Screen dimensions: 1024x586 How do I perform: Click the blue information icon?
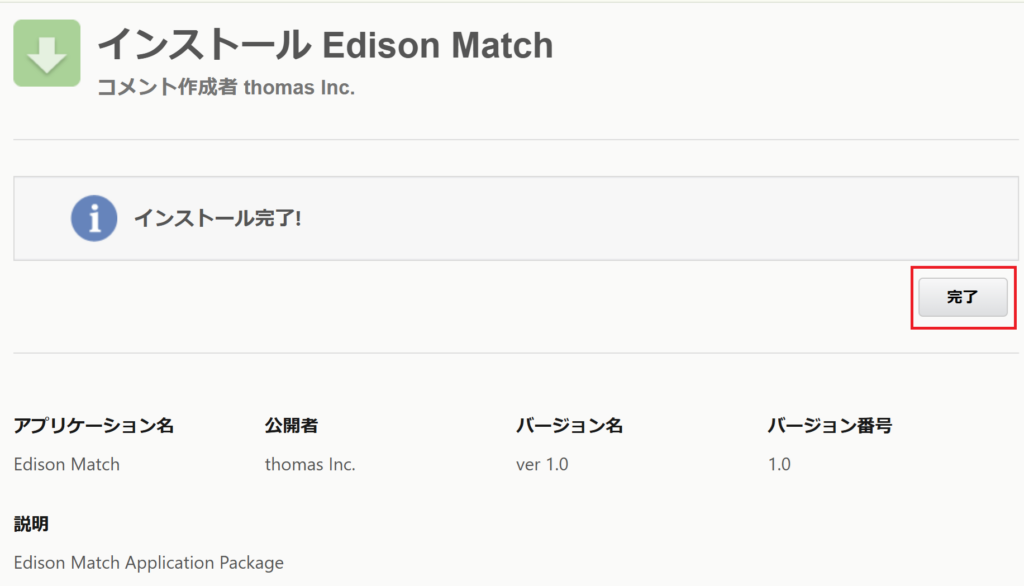[94, 218]
